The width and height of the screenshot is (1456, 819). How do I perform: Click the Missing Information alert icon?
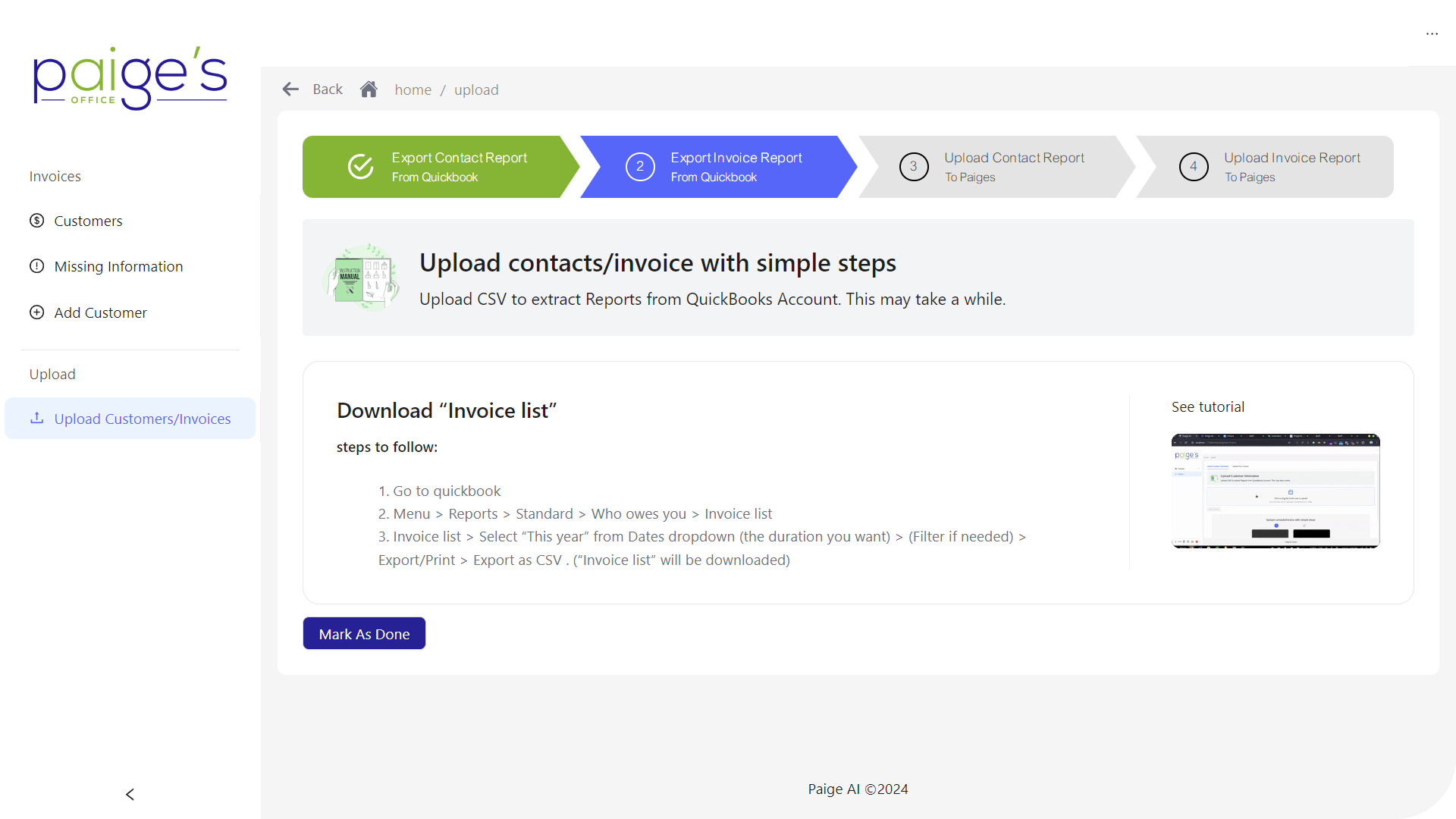pos(36,266)
